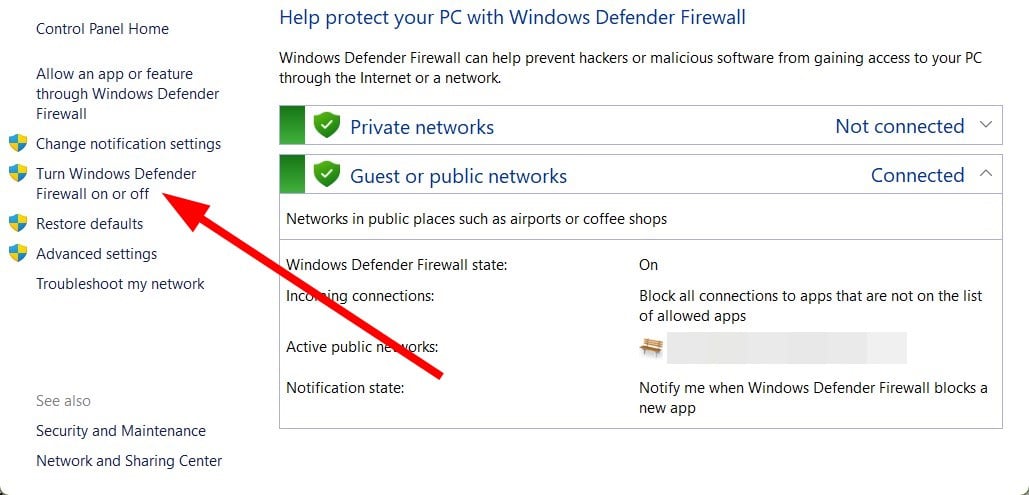The width and height of the screenshot is (1029, 495).
Task: Click shield icon beside Turn Windows Defender Firewall
Action: (x=17, y=173)
